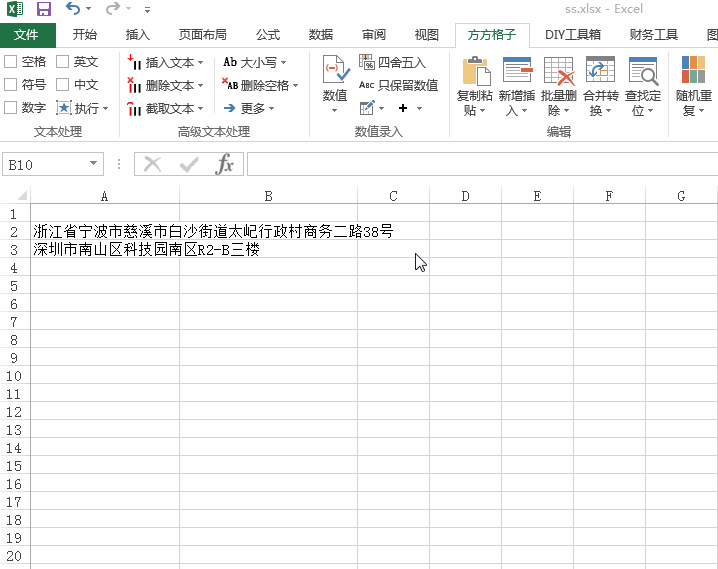This screenshot has height=569, width=718.
Task: Select cell A2 containing the Zhejiang address
Action: tap(105, 232)
